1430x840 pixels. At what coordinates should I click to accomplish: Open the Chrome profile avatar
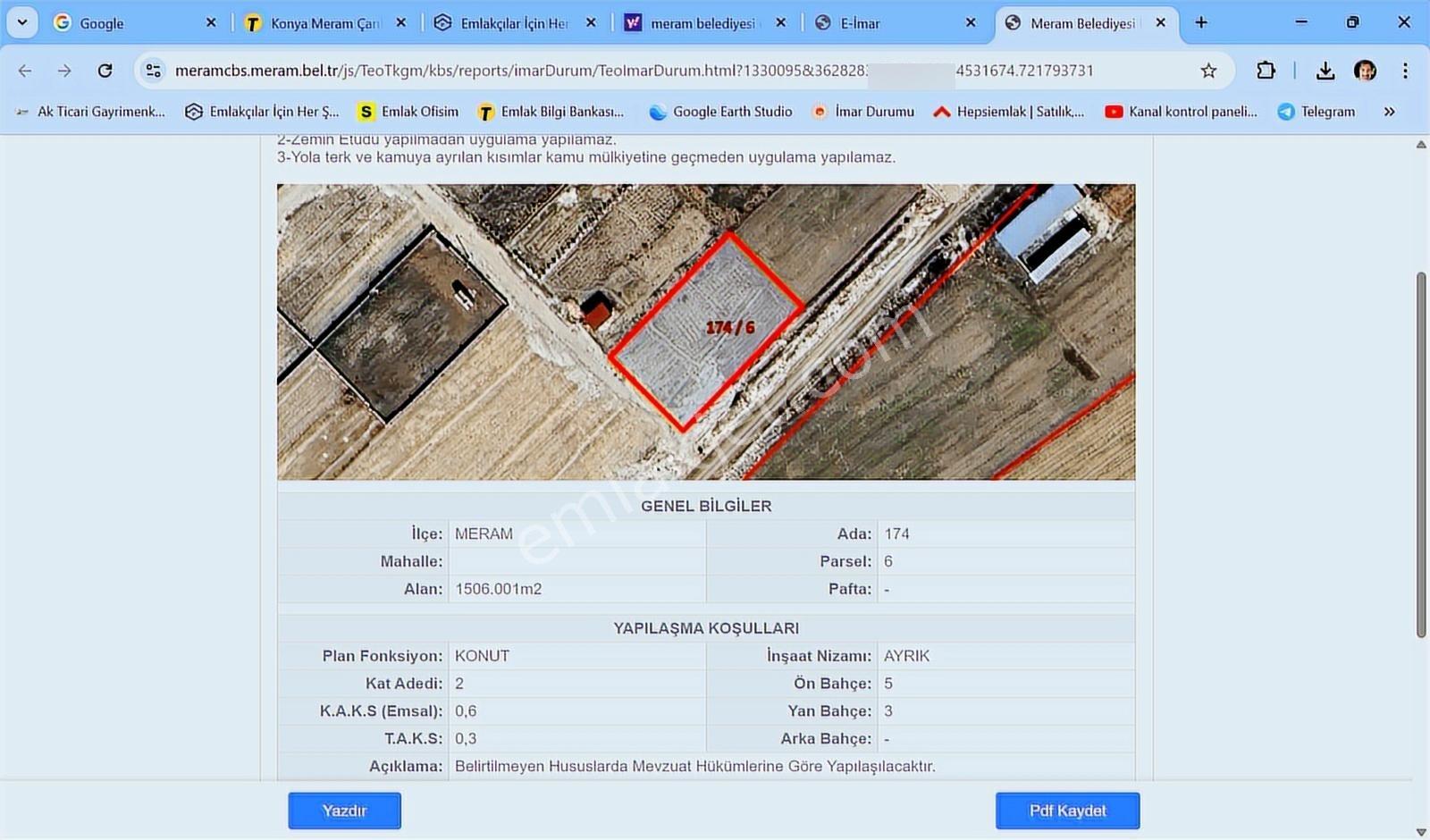(x=1365, y=71)
